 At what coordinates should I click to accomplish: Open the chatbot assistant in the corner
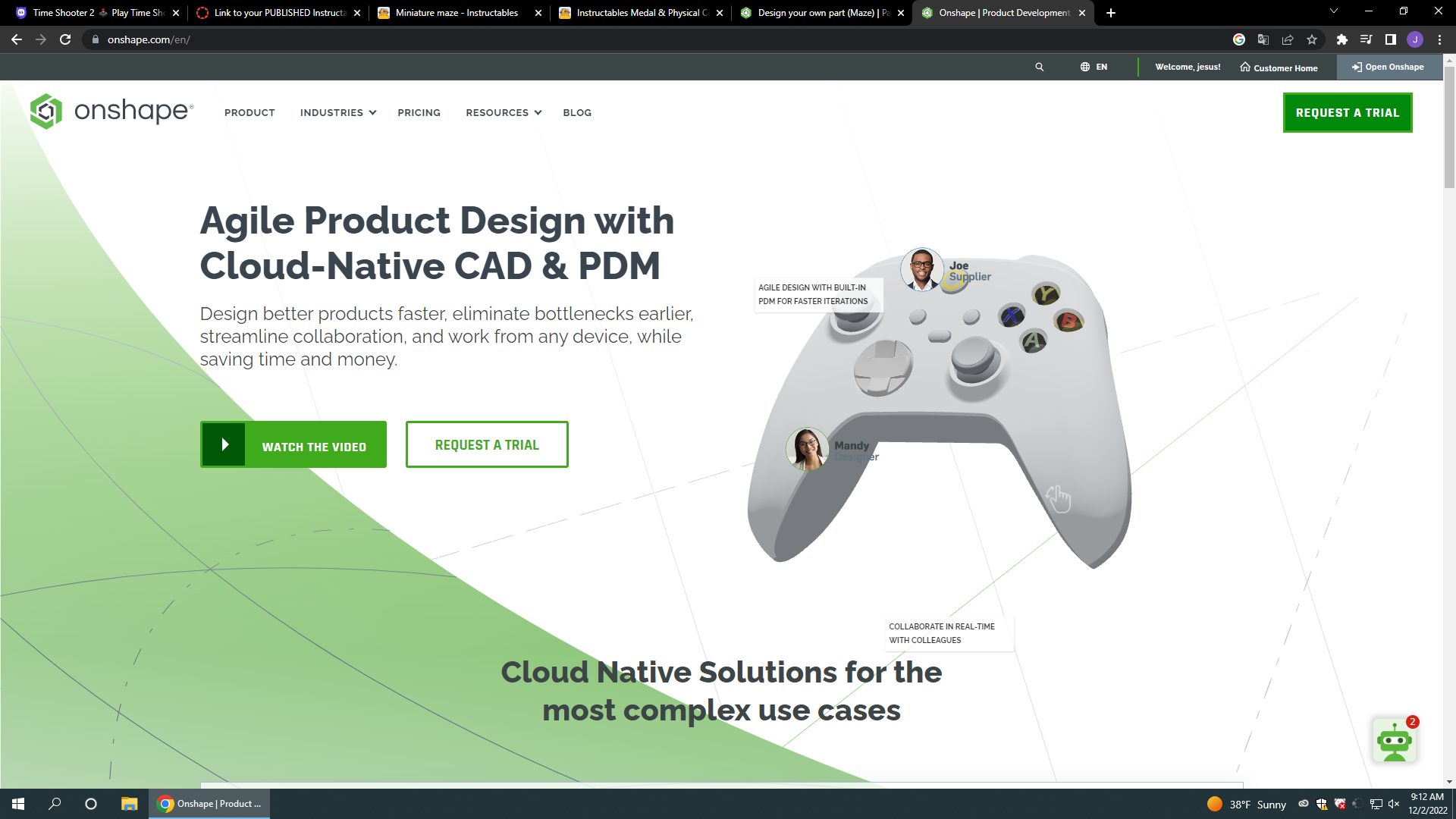(1395, 741)
